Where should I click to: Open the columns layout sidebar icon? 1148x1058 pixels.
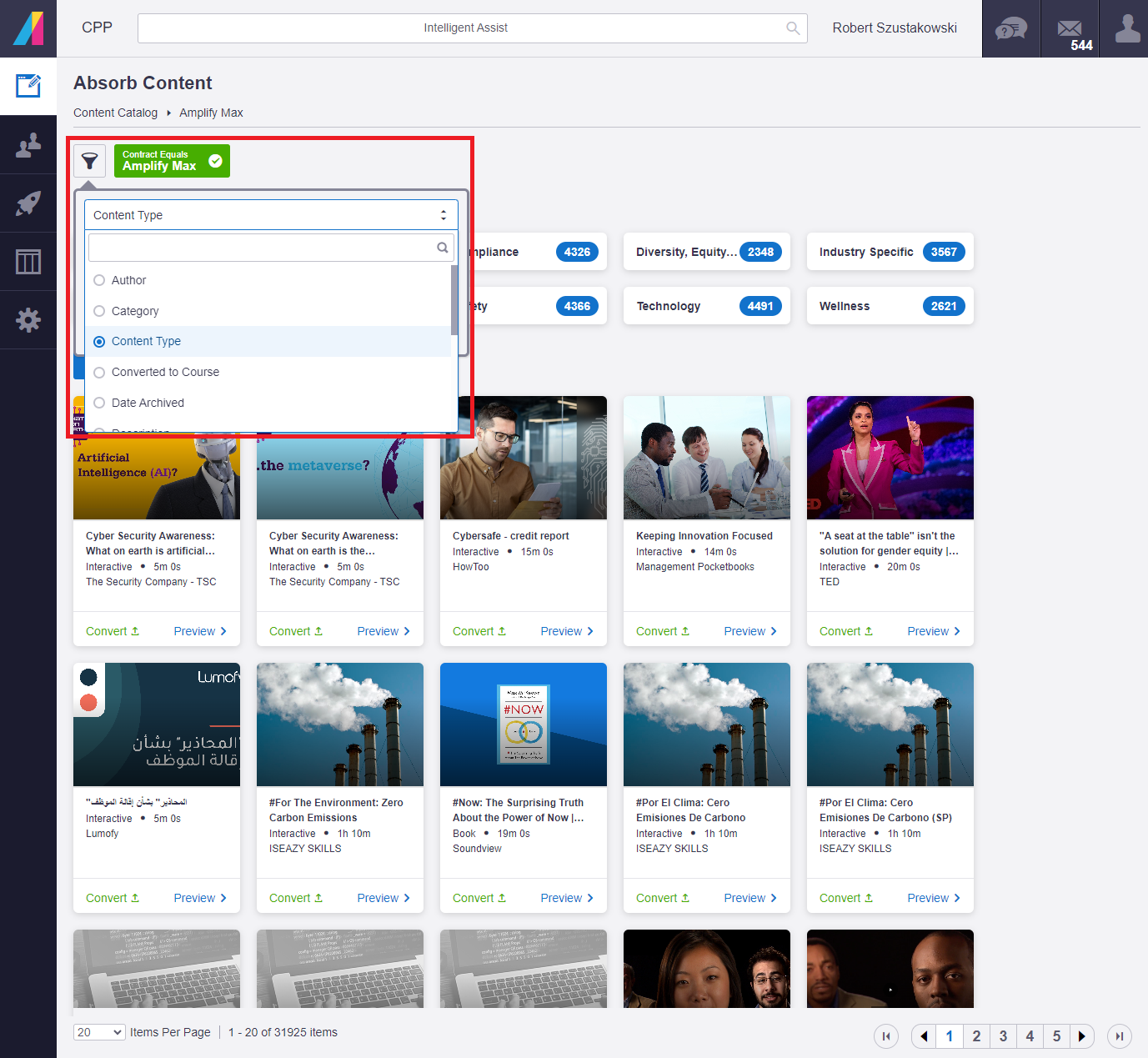pyautogui.click(x=28, y=262)
